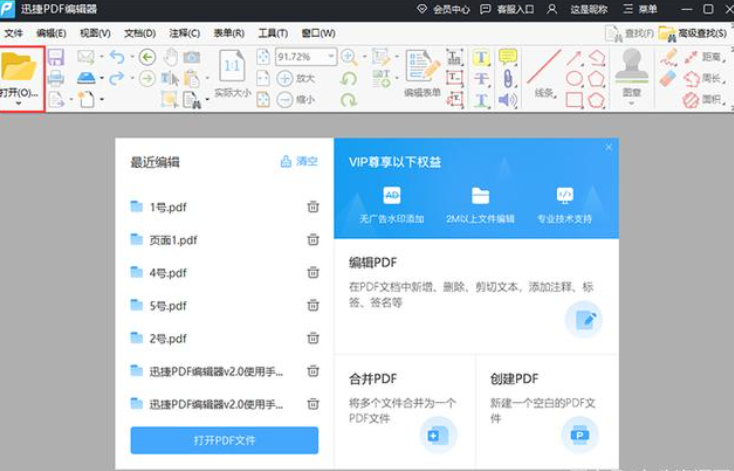Undo with the left curved arrow
This screenshot has height=471, width=734.
117,57
